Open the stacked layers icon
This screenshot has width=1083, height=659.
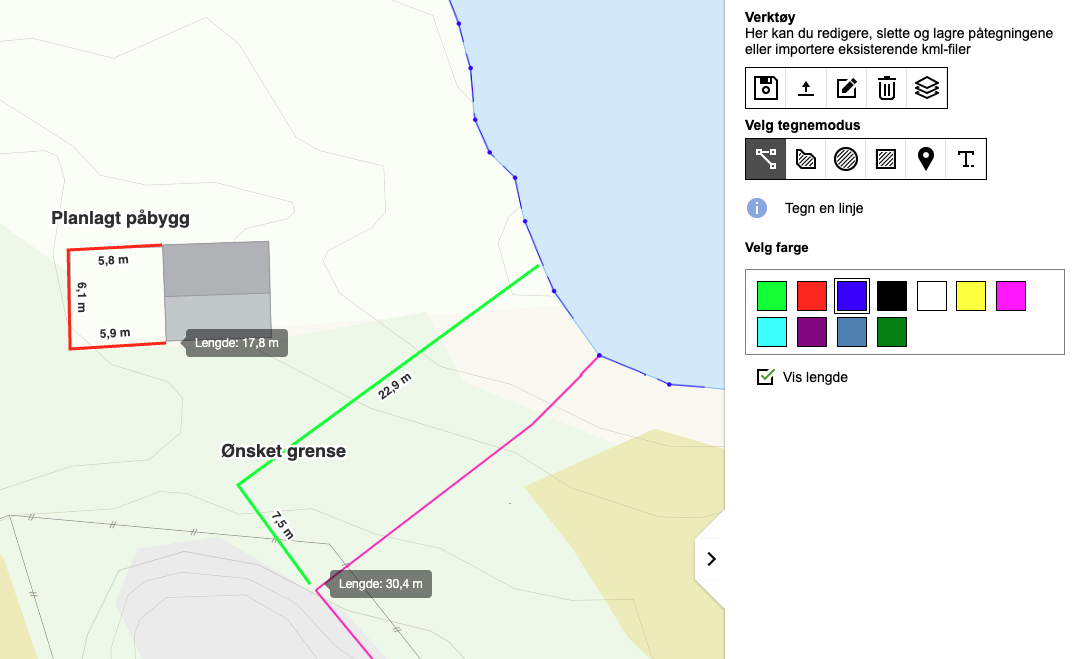pyautogui.click(x=927, y=88)
